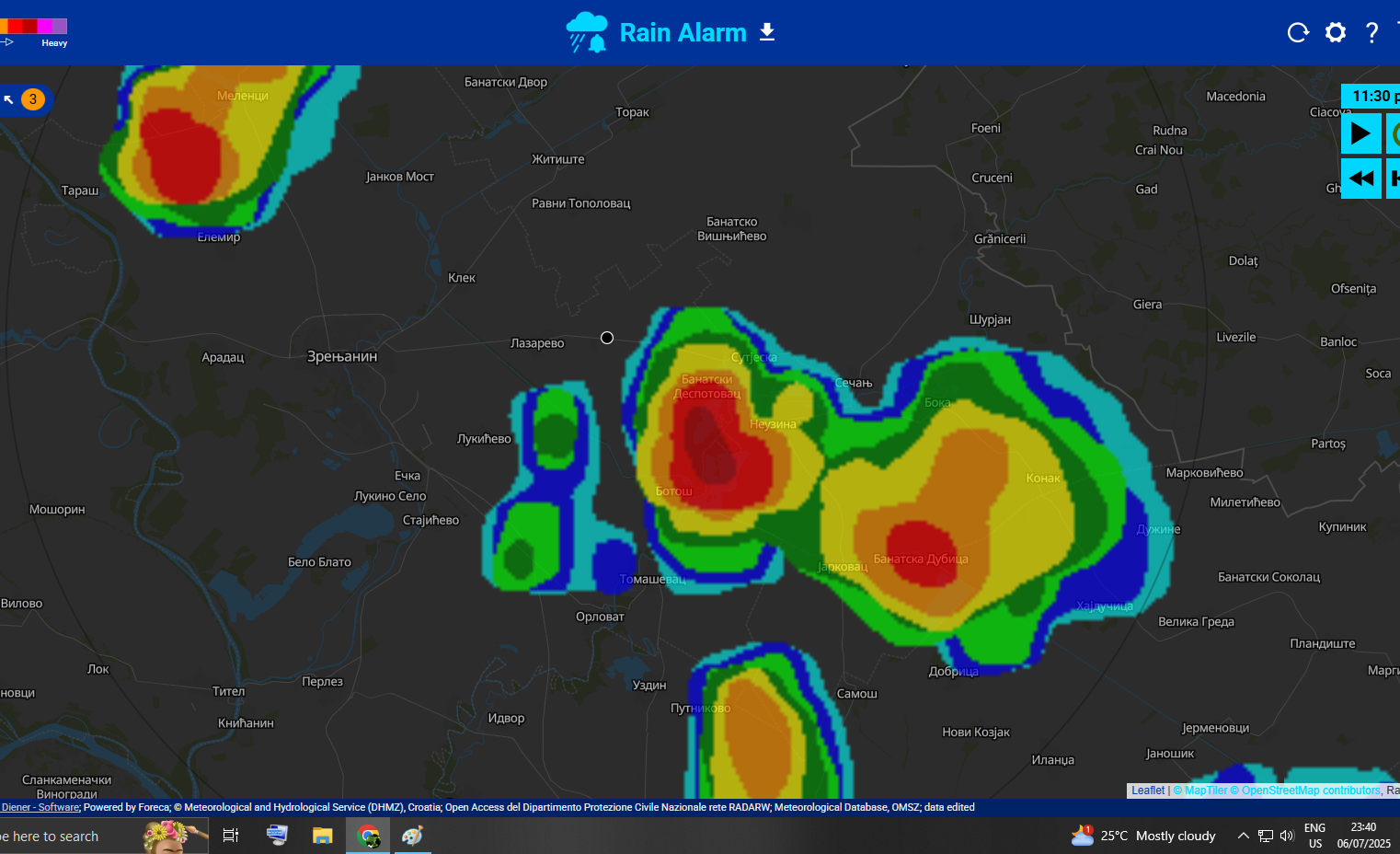Rewind the radar animation
This screenshot has width=1400, height=854.
click(x=1360, y=178)
